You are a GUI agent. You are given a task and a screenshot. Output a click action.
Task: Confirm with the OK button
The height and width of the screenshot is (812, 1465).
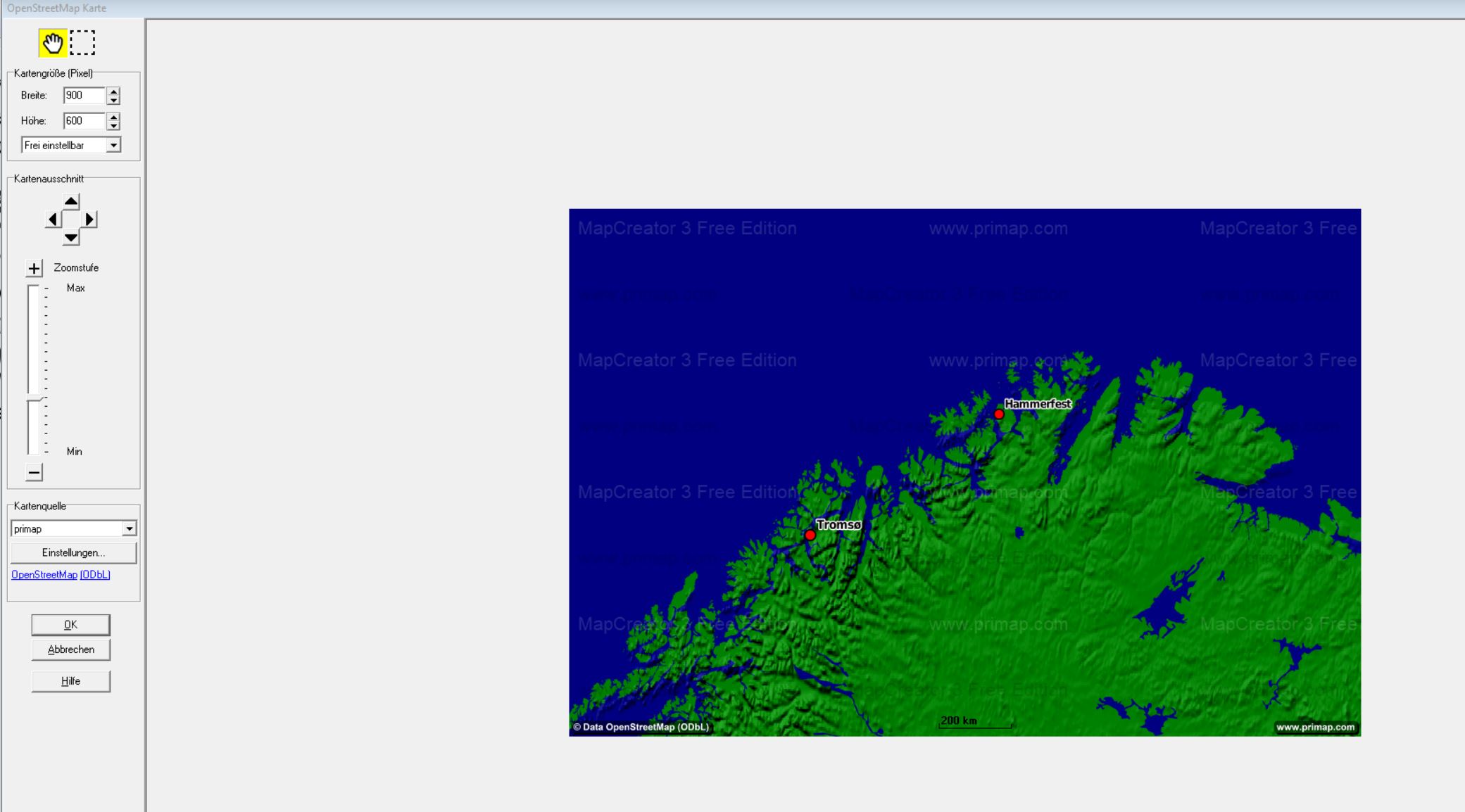coord(70,625)
